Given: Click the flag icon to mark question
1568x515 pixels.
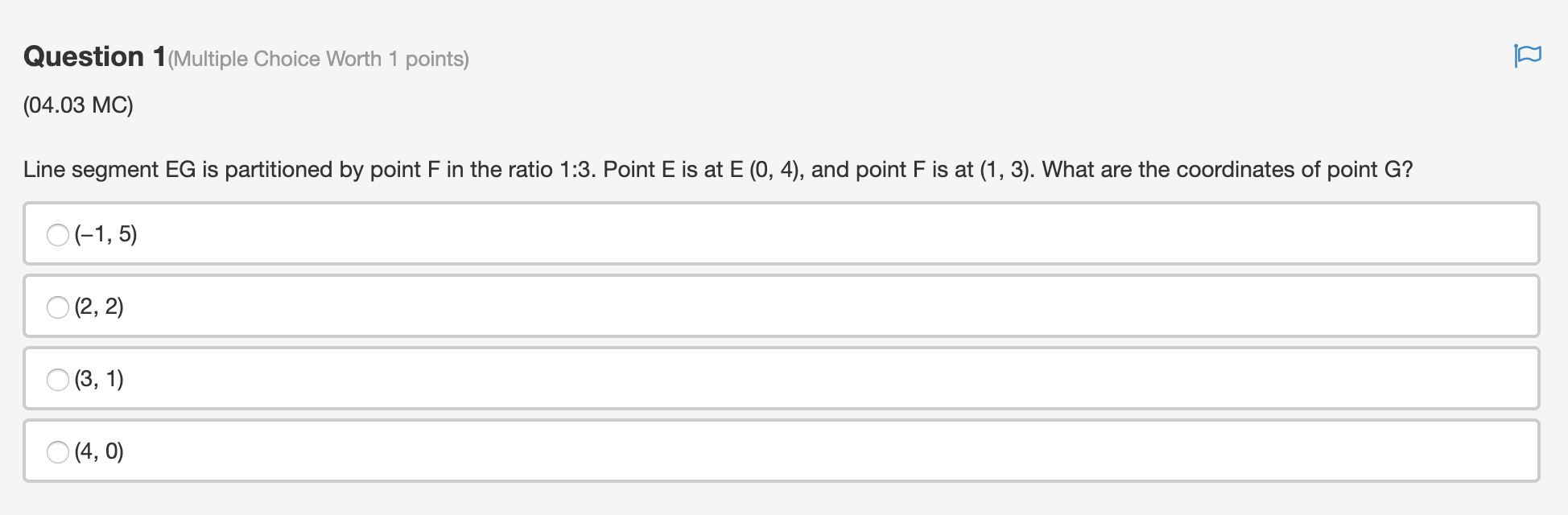Looking at the screenshot, I should pyautogui.click(x=1529, y=55).
